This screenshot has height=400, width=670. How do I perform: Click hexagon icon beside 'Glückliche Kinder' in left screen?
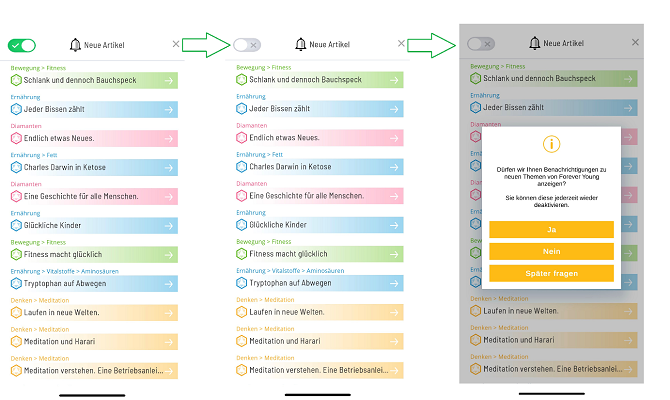tap(16, 225)
